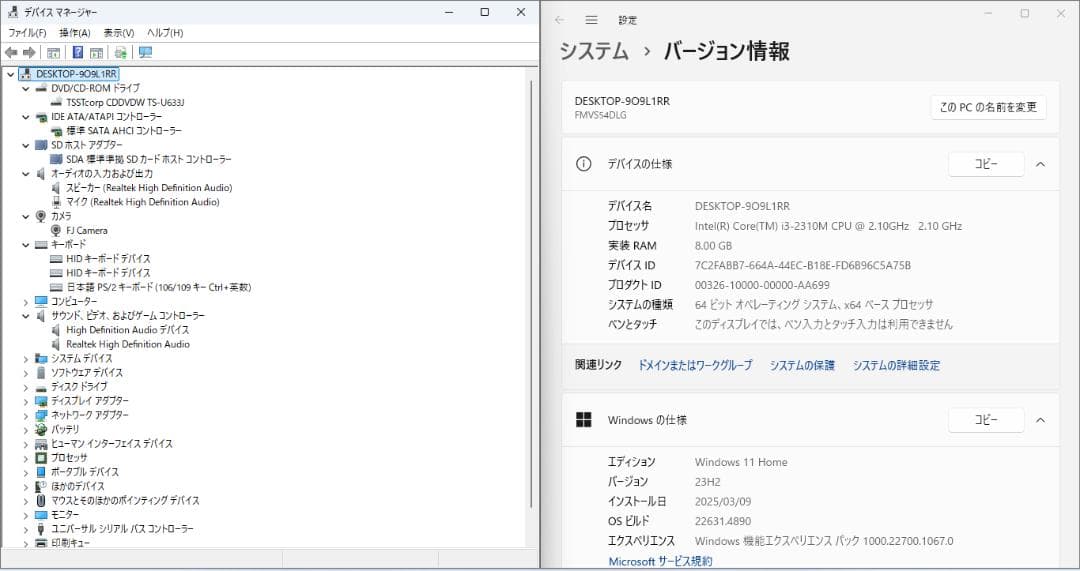The height and width of the screenshot is (571, 1080).
Task: Click the mouse and pointing devices icon
Action: (x=41, y=500)
